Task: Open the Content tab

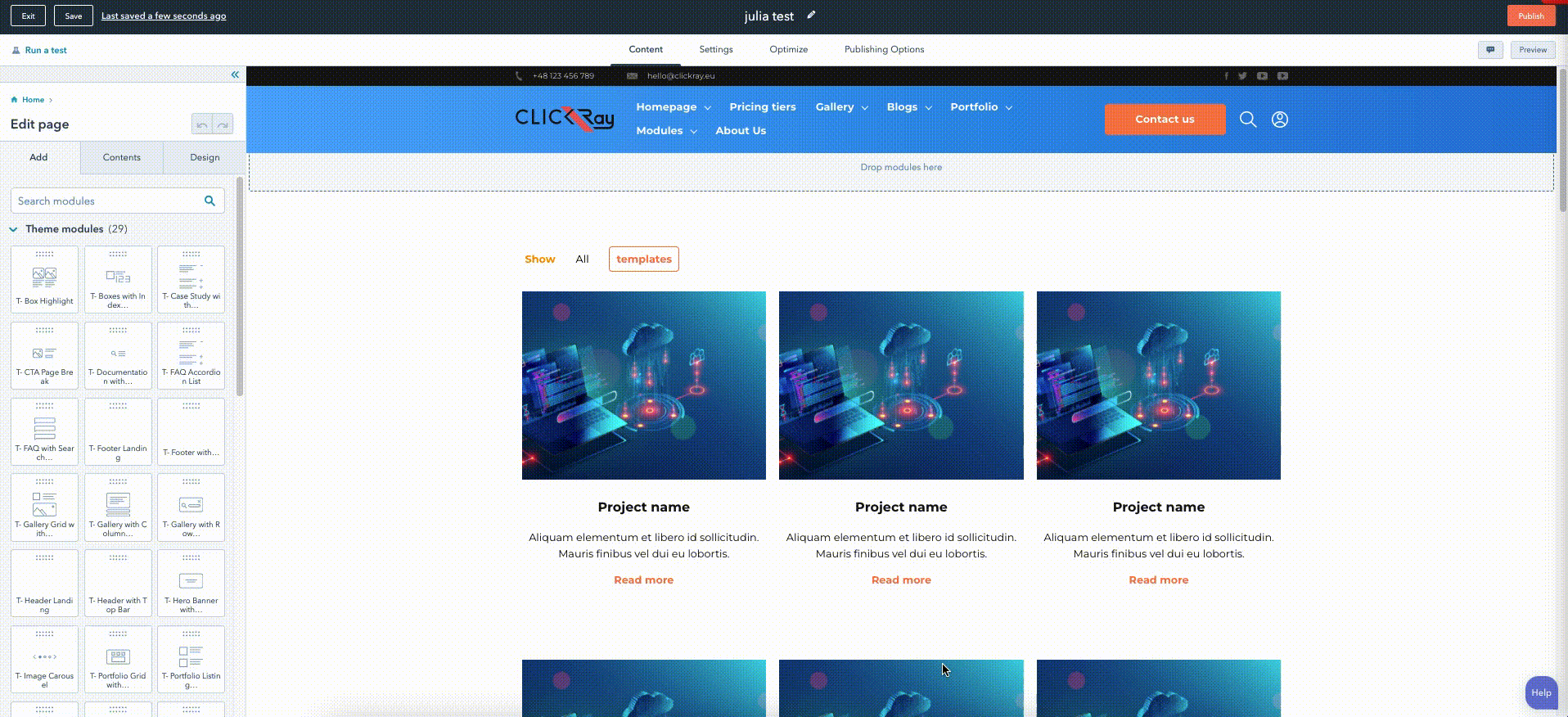Action: (646, 49)
